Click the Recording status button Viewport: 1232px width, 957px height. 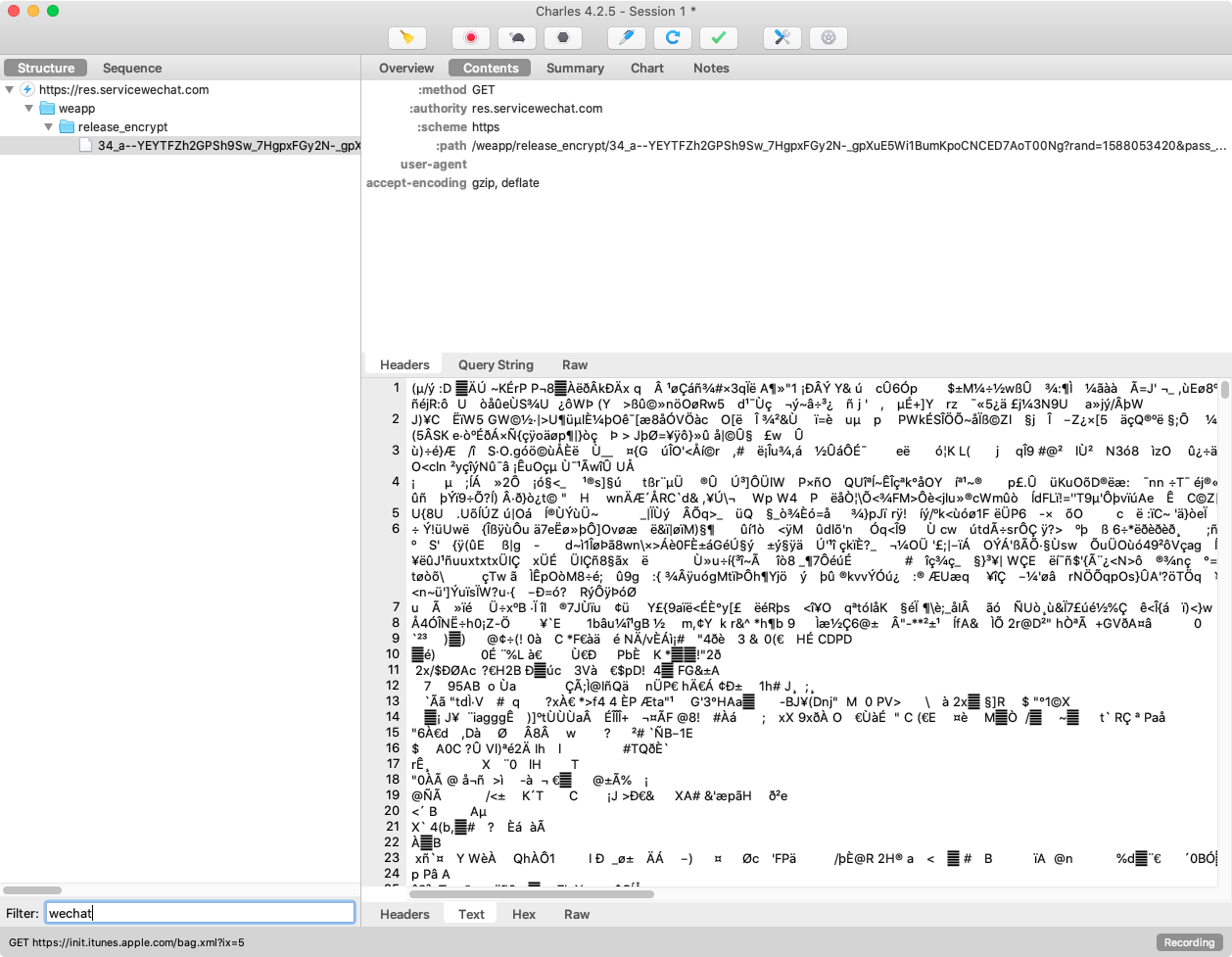pos(1189,942)
